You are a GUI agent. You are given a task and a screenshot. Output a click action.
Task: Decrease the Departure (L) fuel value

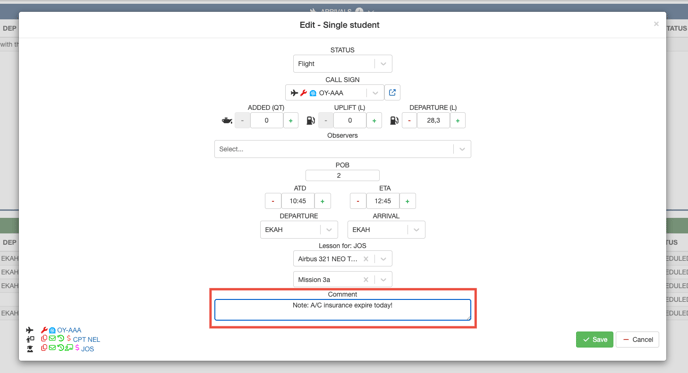coord(409,120)
